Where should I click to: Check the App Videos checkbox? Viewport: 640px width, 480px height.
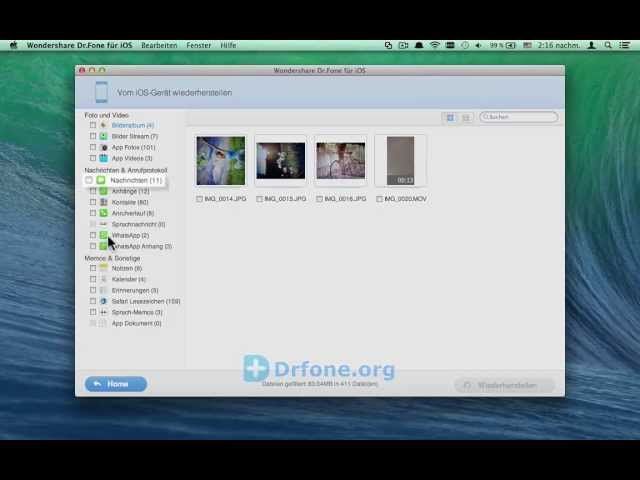click(x=93, y=158)
